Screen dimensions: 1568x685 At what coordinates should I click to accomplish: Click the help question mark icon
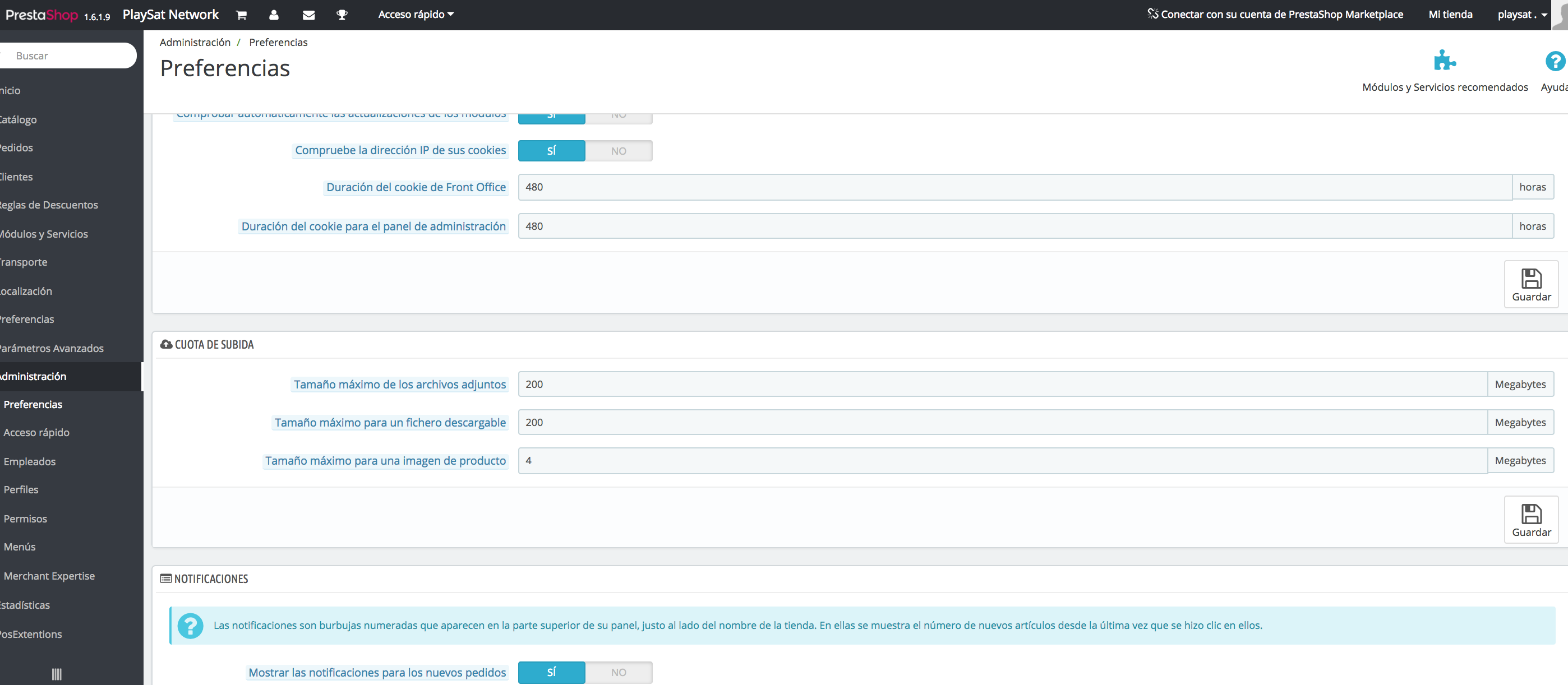click(x=1554, y=62)
